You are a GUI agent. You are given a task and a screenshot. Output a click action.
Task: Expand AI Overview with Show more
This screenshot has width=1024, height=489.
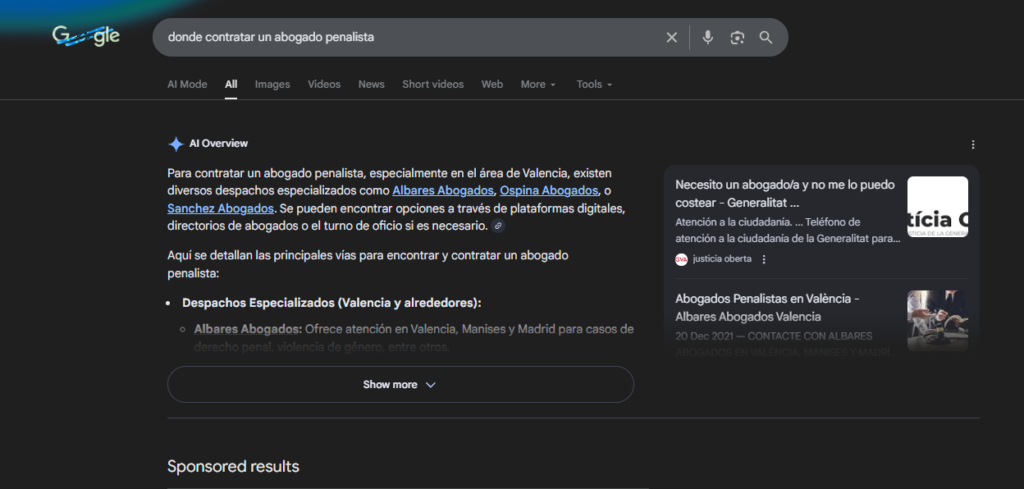[x=400, y=384]
